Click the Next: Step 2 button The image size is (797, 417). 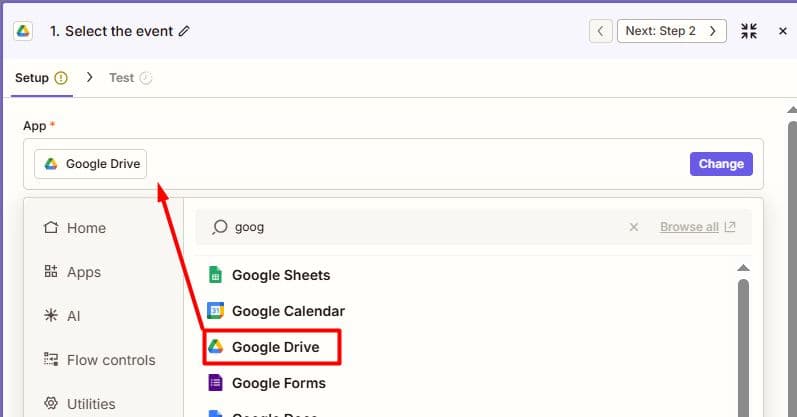pos(671,31)
